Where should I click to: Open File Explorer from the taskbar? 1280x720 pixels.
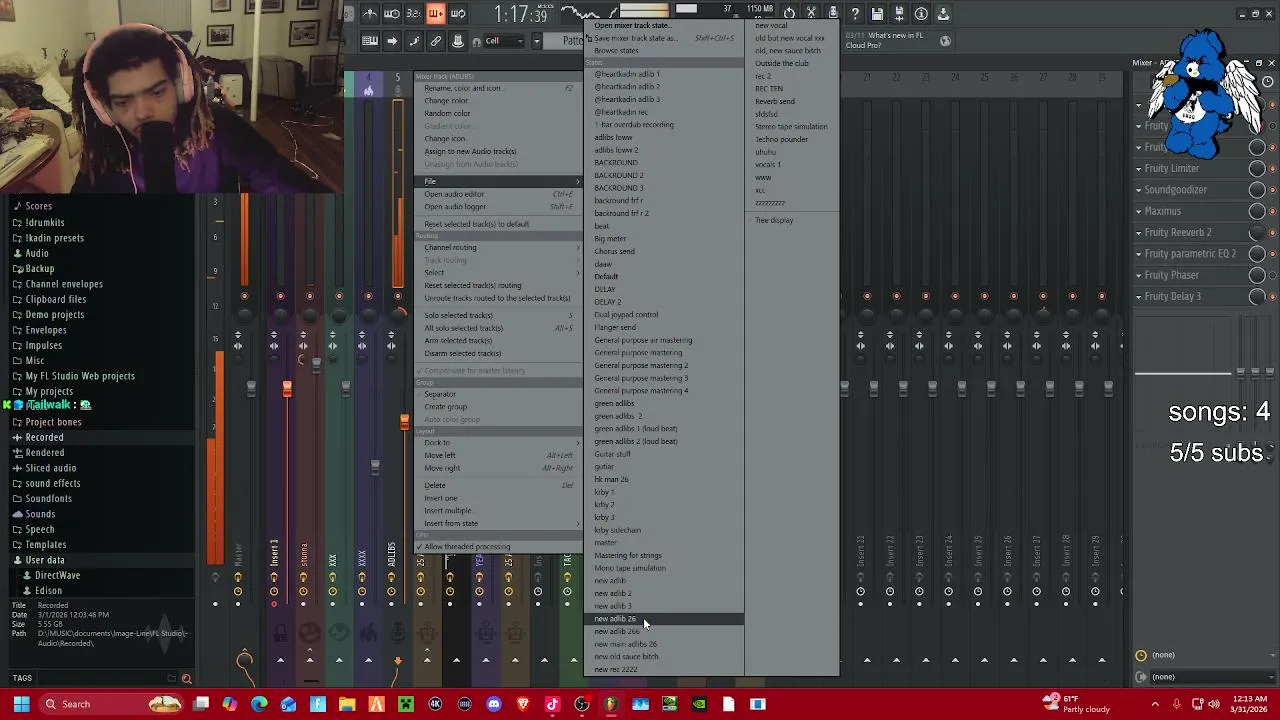(347, 704)
